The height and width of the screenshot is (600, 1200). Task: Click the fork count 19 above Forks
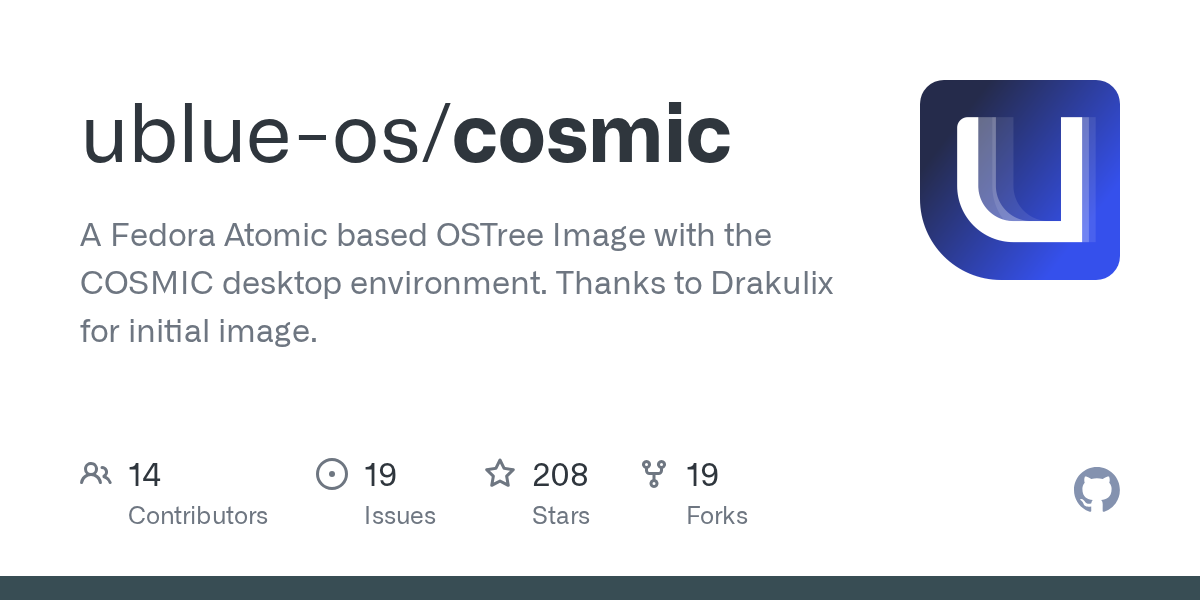[702, 475]
